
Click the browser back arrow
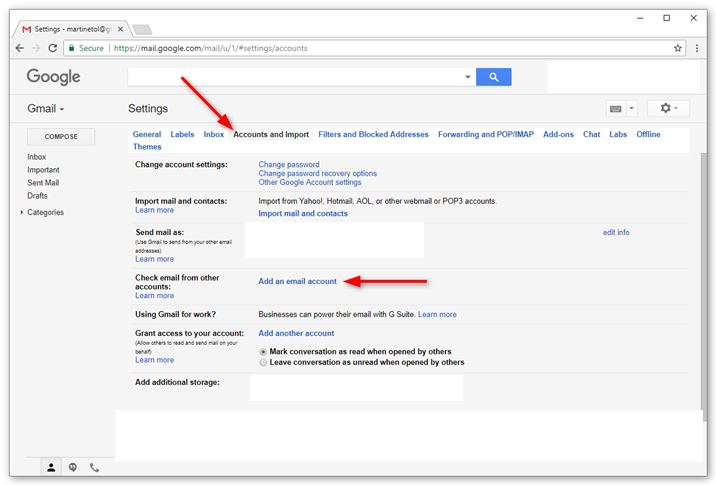(x=20, y=48)
